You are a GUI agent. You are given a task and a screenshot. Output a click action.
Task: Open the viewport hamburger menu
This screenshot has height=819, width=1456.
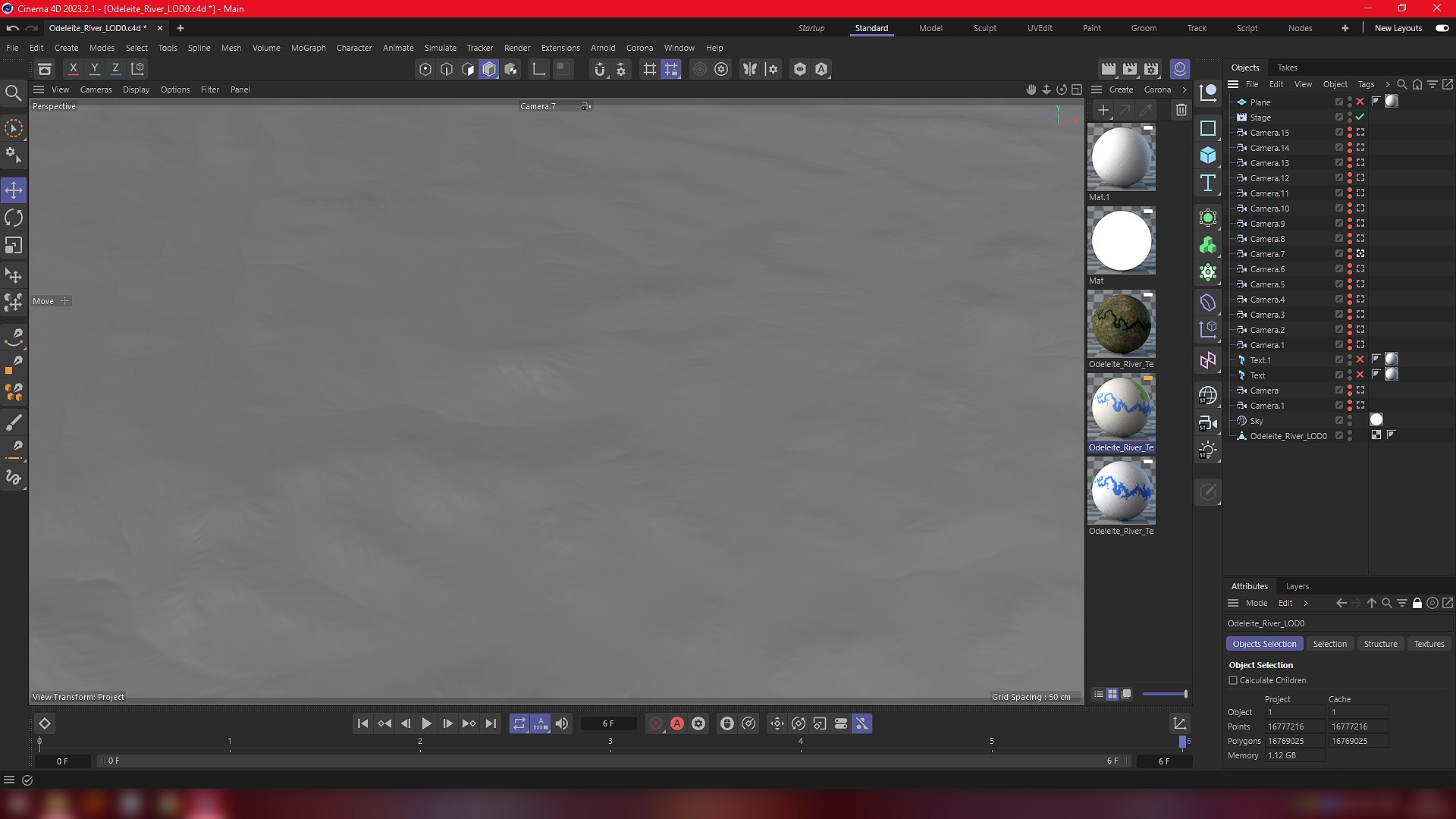pyautogui.click(x=39, y=89)
